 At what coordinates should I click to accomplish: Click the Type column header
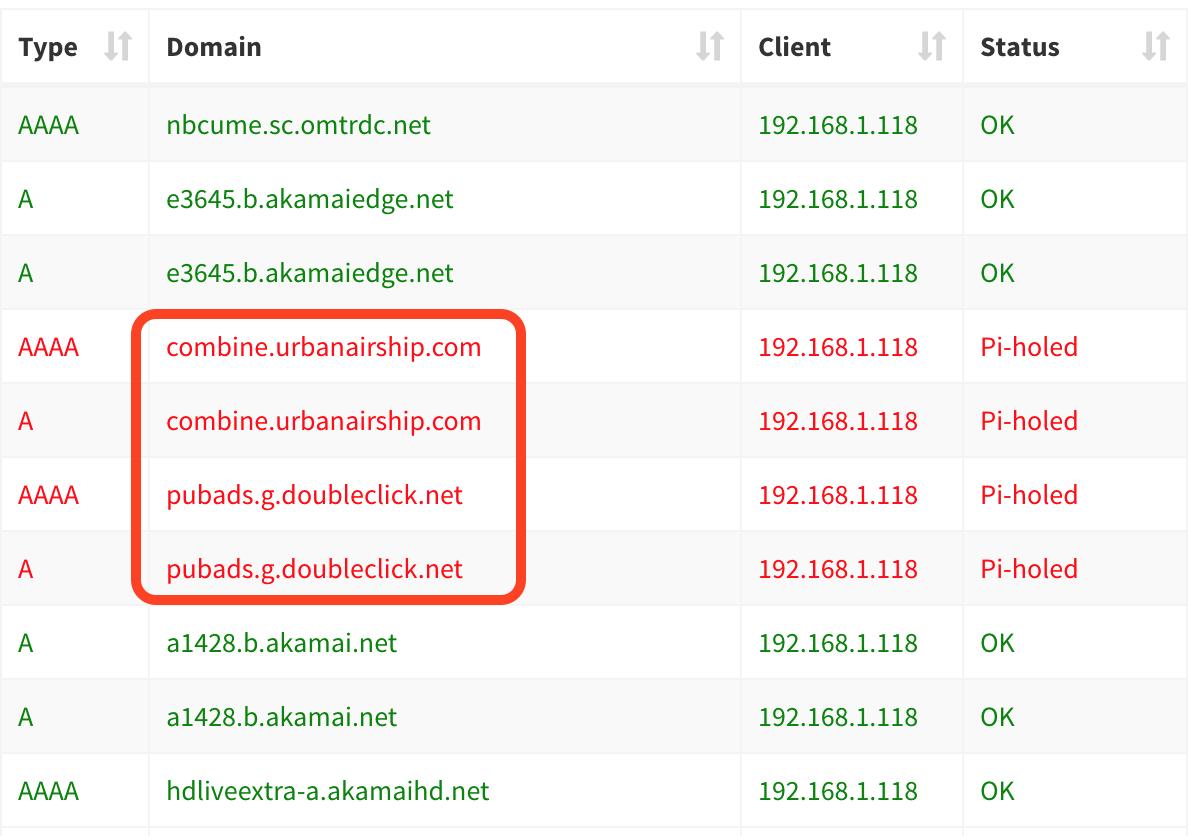(48, 47)
